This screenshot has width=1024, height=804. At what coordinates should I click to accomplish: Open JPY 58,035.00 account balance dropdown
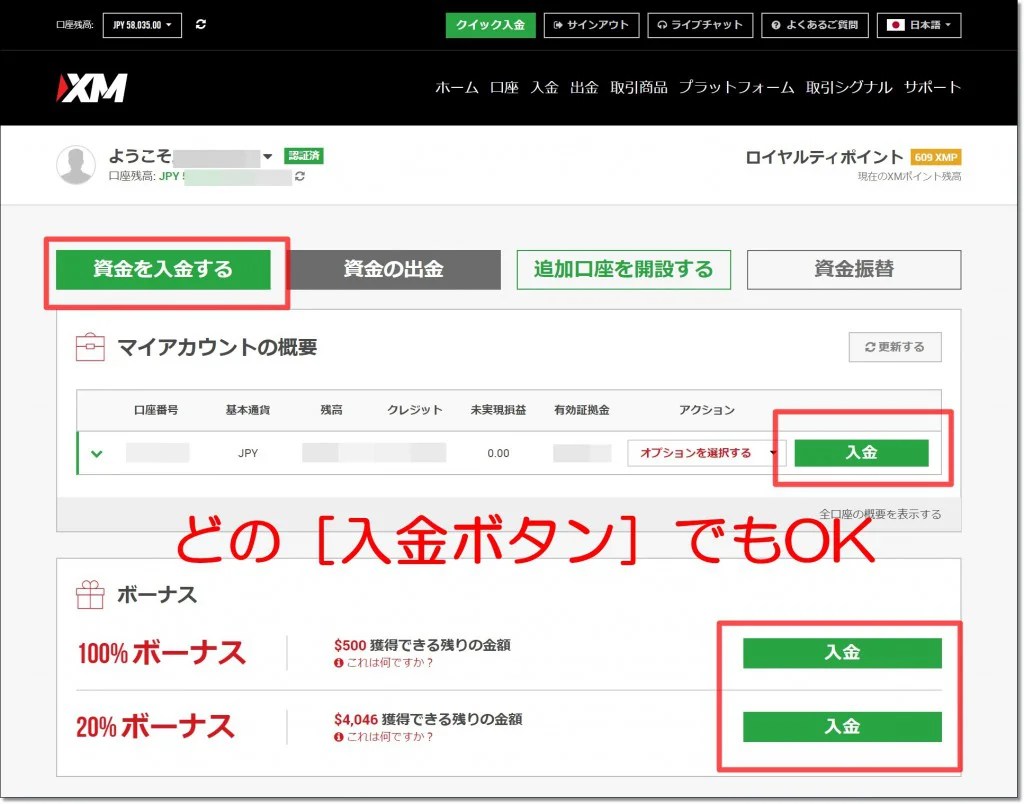(x=142, y=25)
